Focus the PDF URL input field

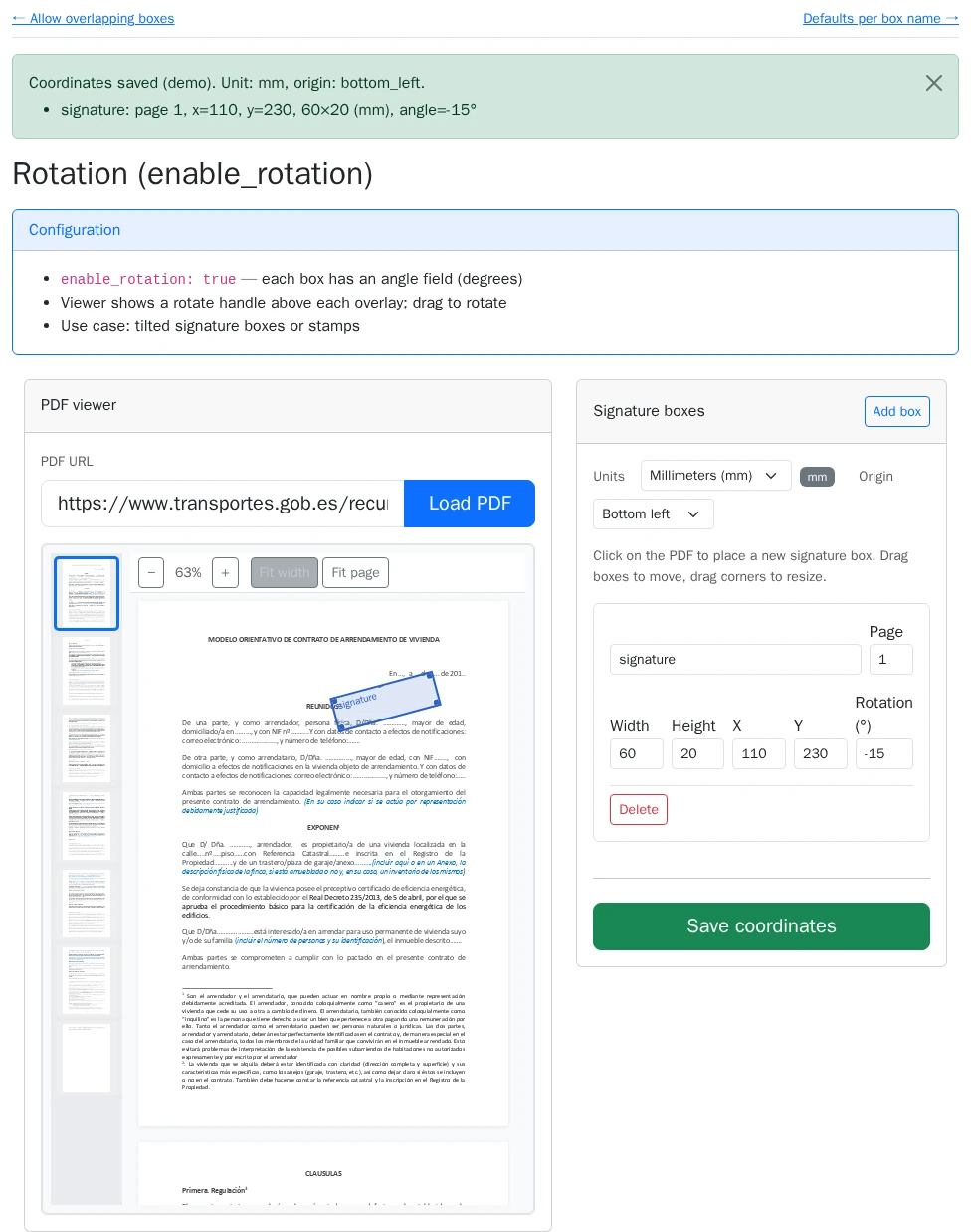pyautogui.click(x=223, y=504)
